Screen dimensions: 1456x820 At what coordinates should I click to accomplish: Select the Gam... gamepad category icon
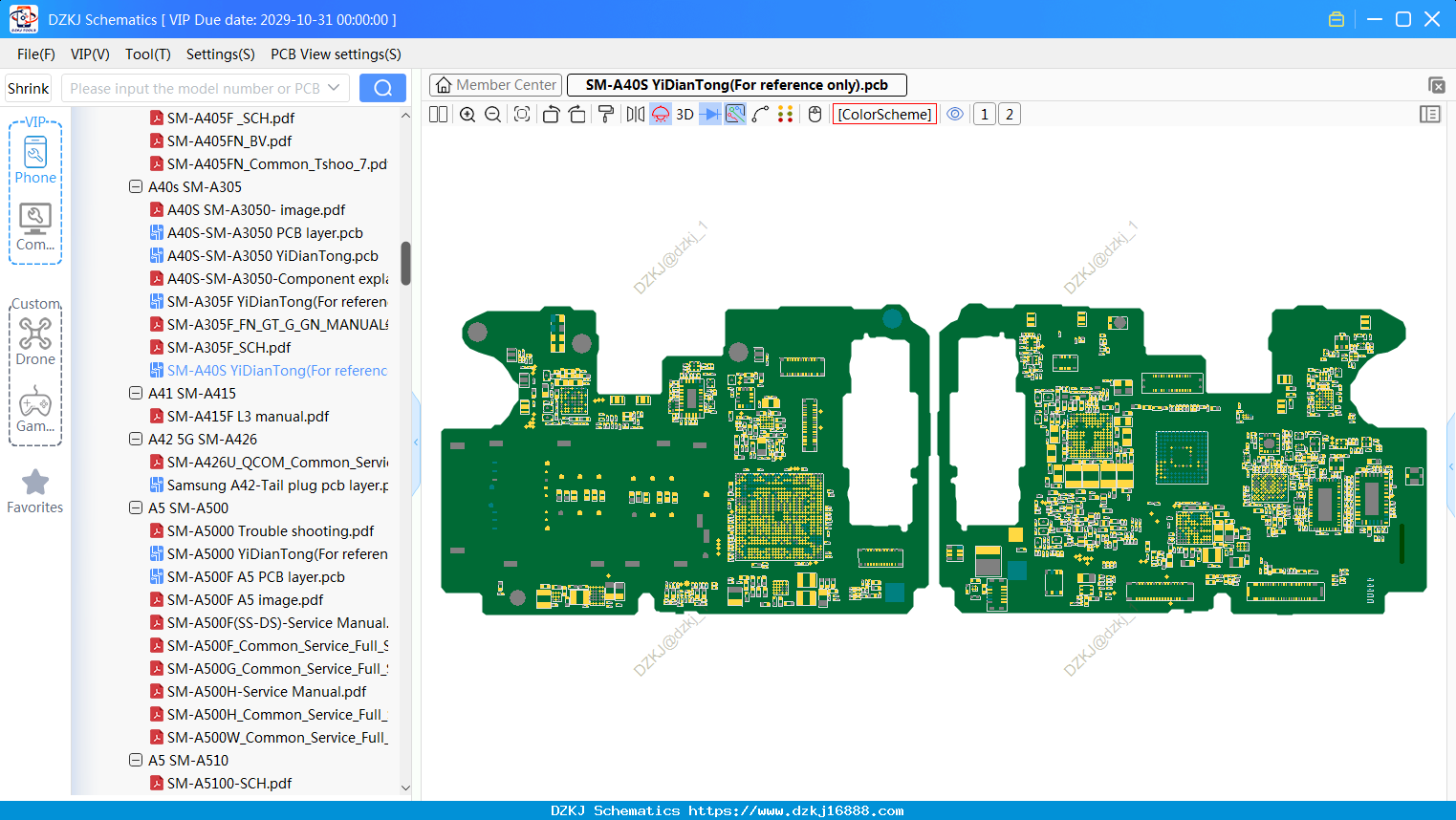pyautogui.click(x=35, y=409)
